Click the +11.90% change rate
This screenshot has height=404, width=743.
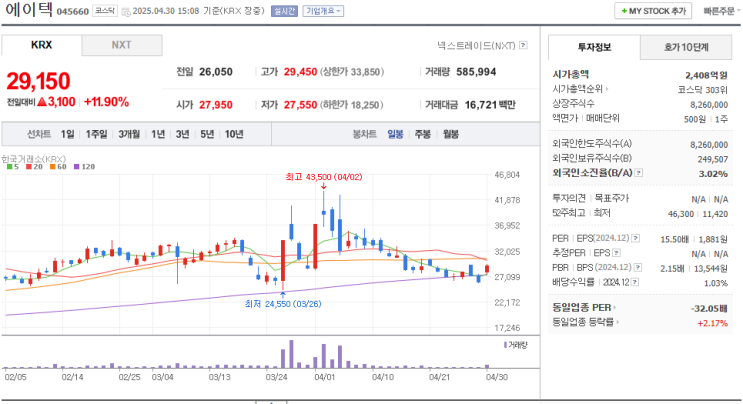(106, 102)
